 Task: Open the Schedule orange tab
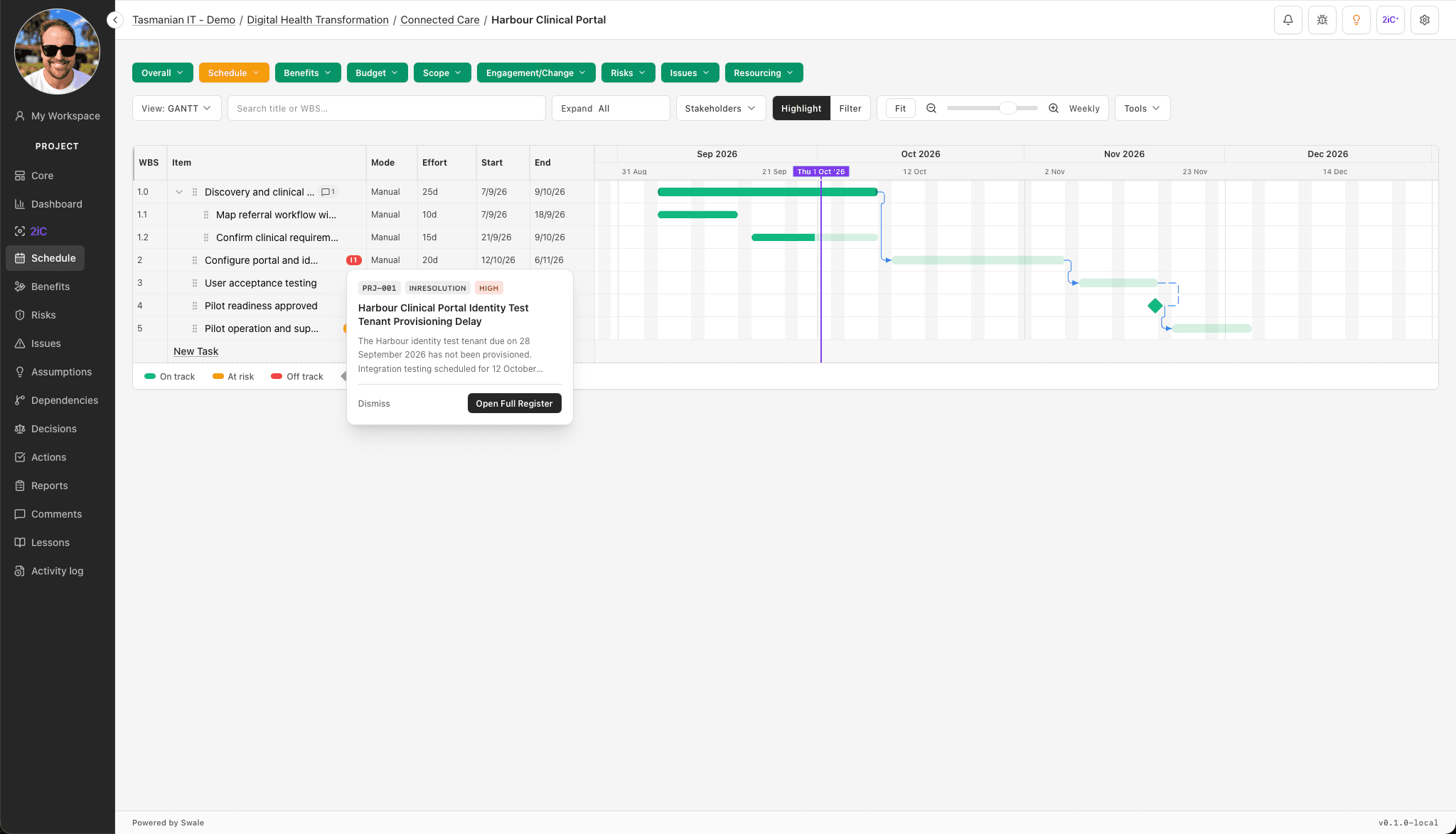click(234, 73)
